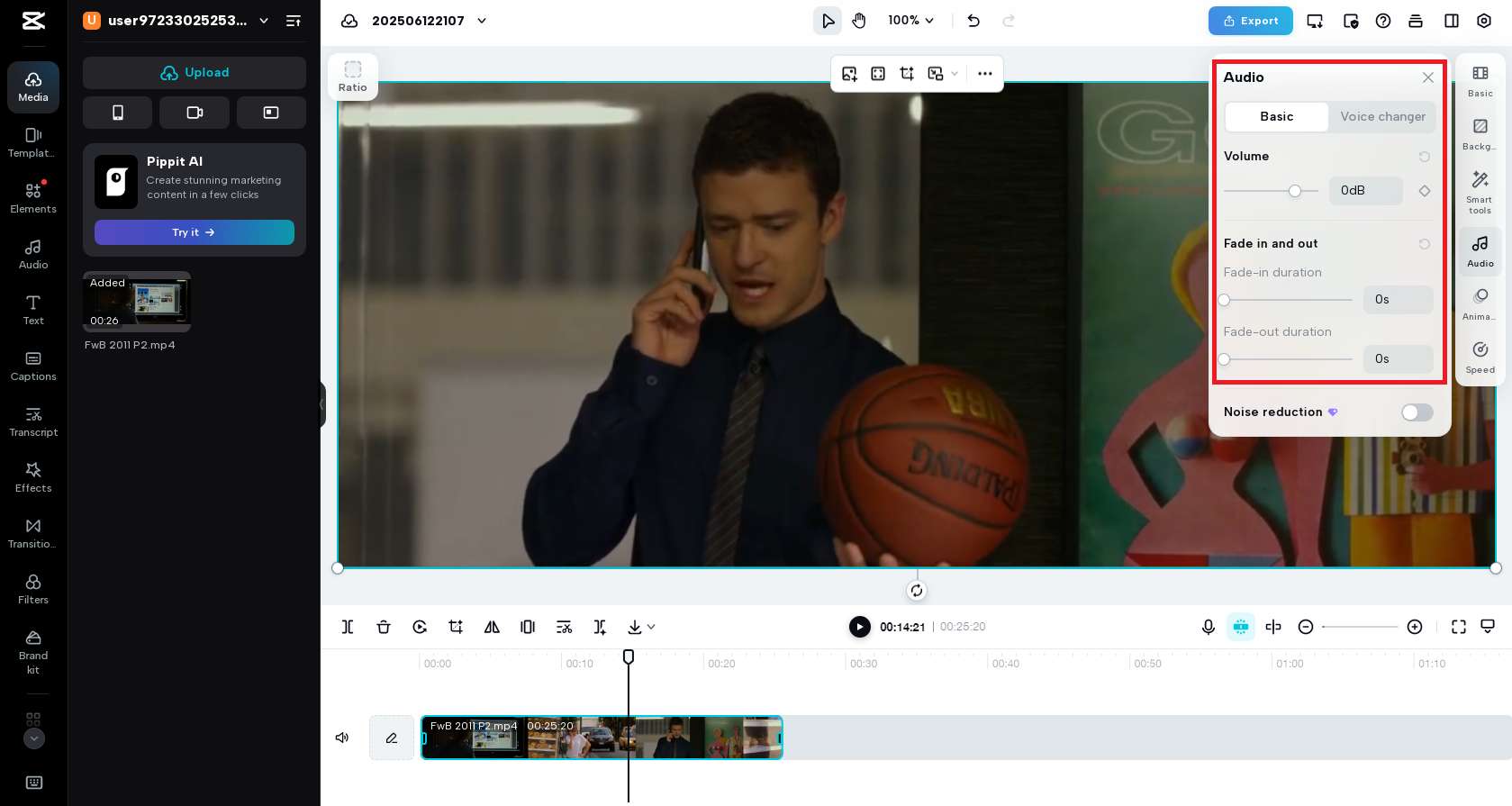
Task: Open the Help question mark icon
Action: point(1383,21)
